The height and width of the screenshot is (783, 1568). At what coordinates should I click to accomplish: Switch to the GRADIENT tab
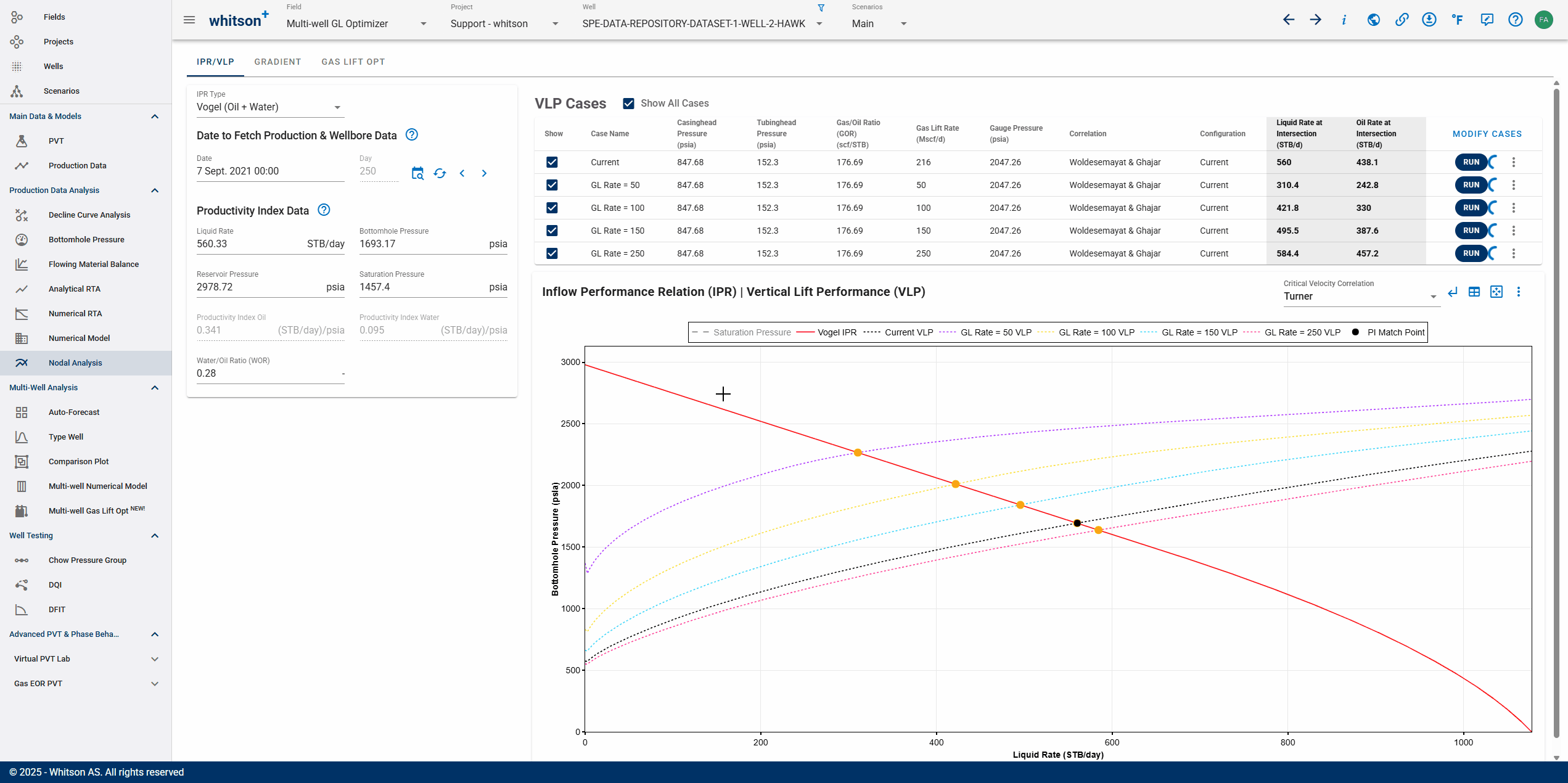point(277,62)
